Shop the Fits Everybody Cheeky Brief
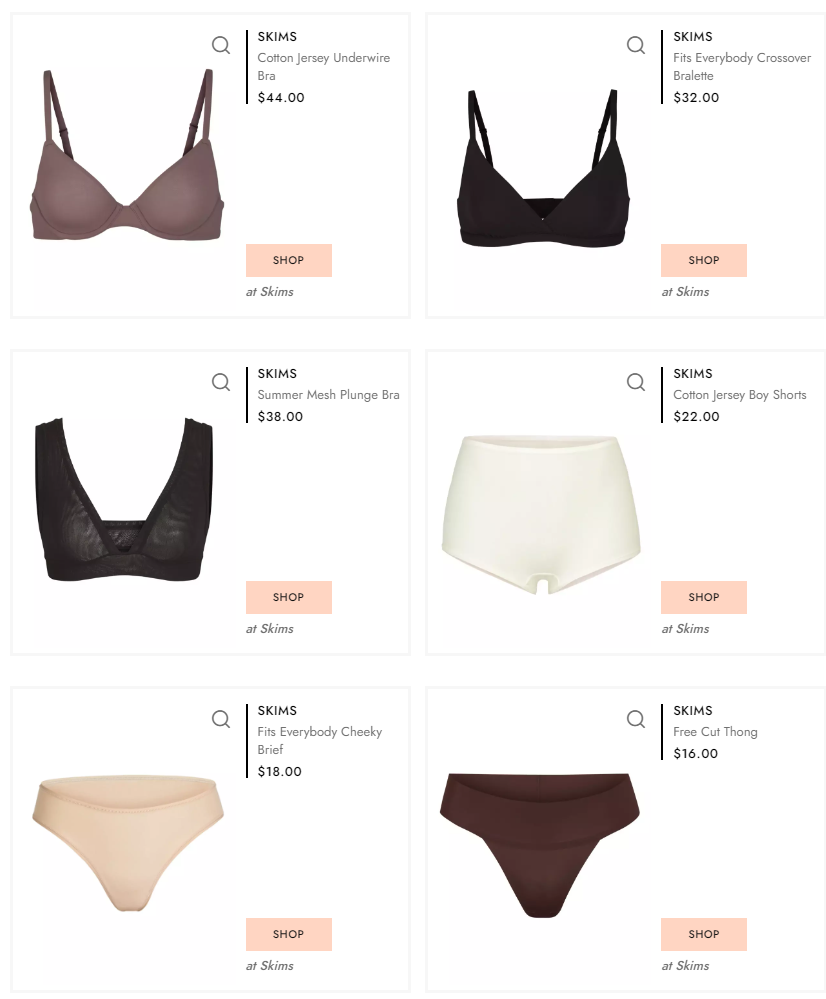The width and height of the screenshot is (826, 999). coord(289,934)
